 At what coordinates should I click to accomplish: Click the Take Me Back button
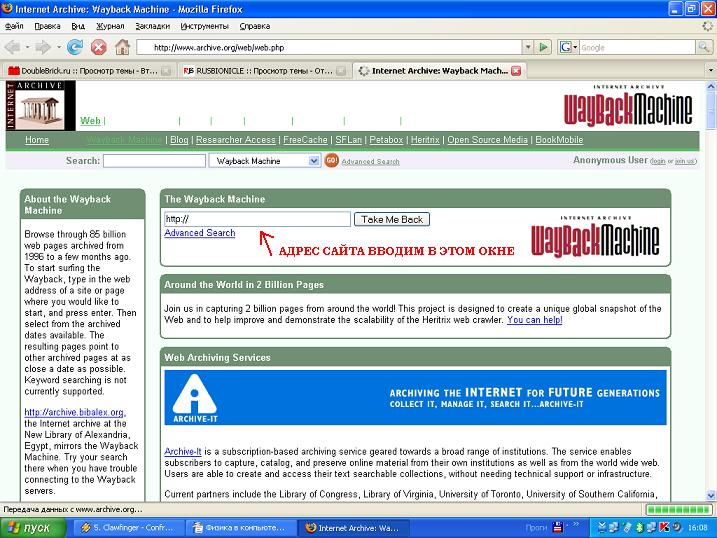[392, 219]
